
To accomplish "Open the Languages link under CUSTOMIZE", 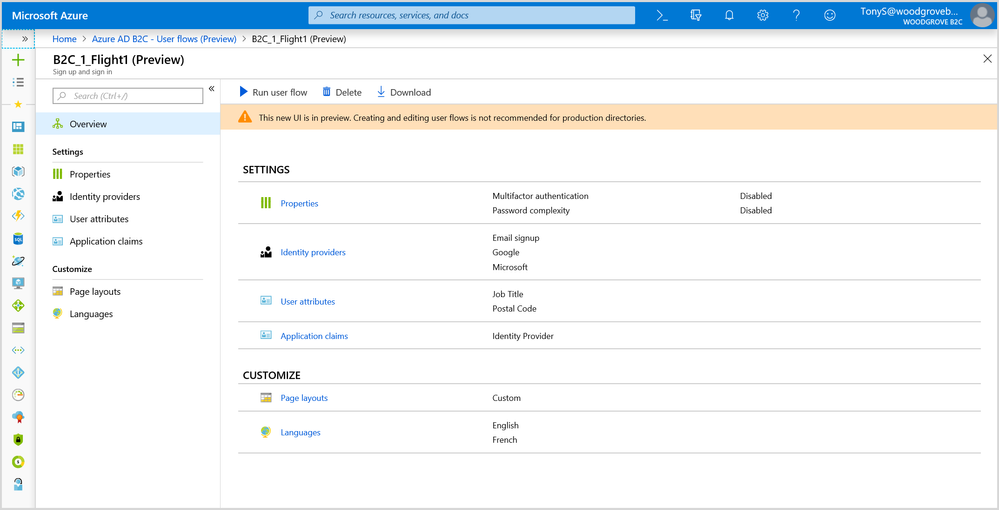I will pos(300,432).
